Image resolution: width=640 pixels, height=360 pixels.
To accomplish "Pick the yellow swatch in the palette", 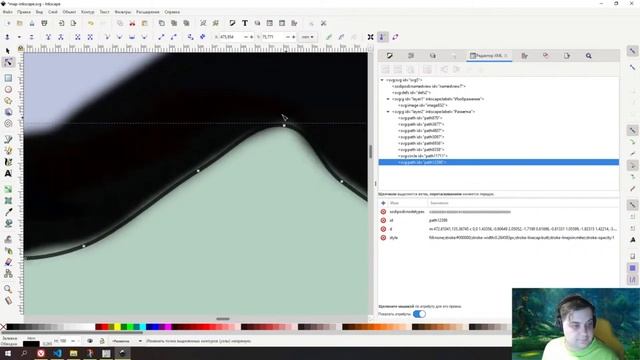I will click(117, 327).
